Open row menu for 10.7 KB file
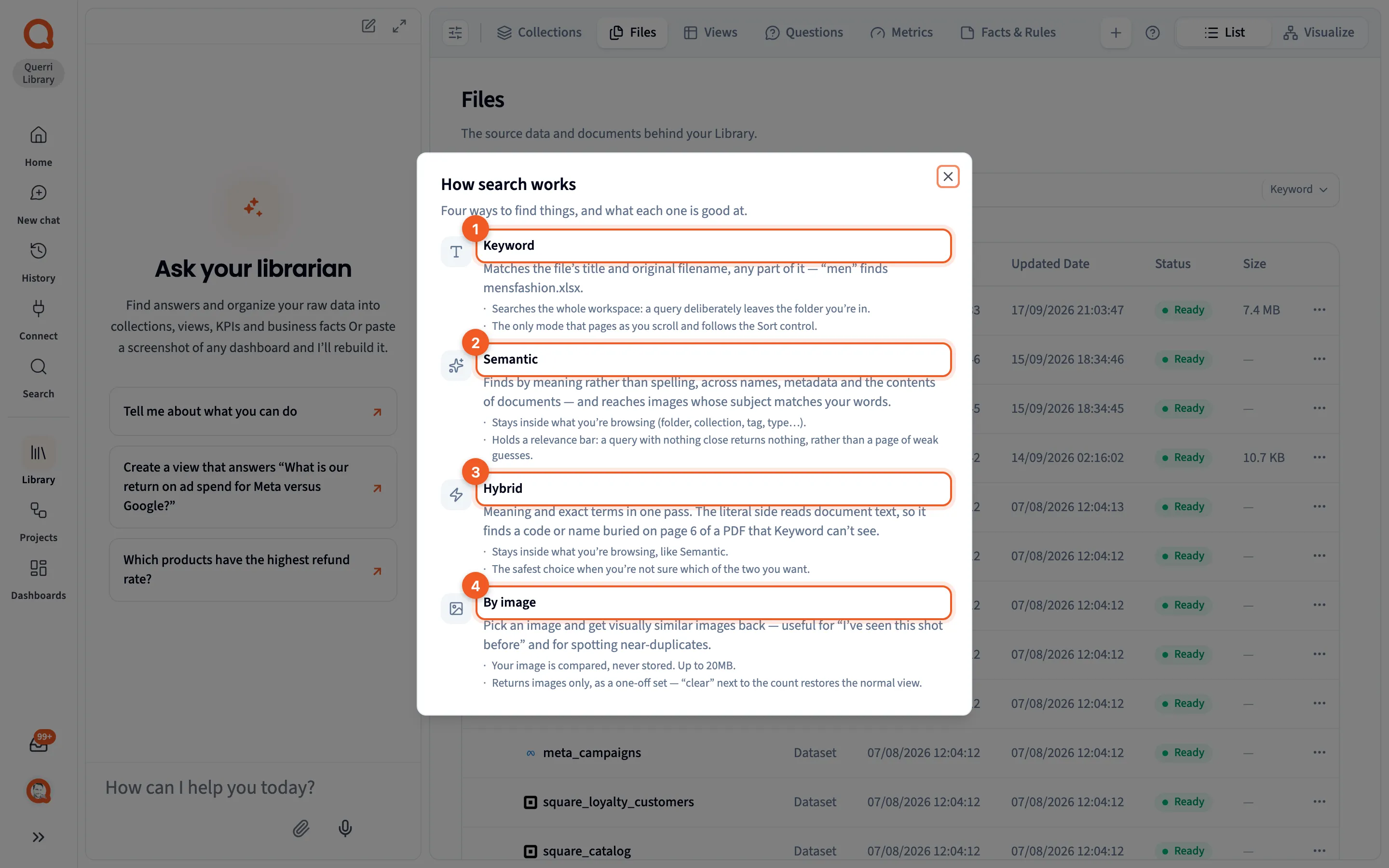1389x868 pixels. [x=1320, y=458]
